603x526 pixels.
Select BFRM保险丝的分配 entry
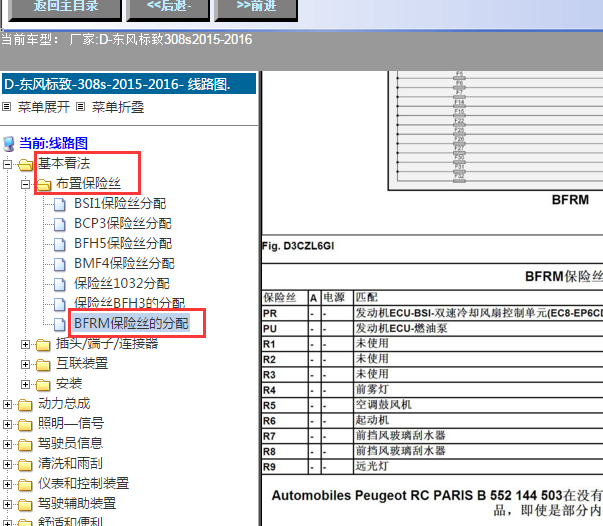tap(131, 323)
